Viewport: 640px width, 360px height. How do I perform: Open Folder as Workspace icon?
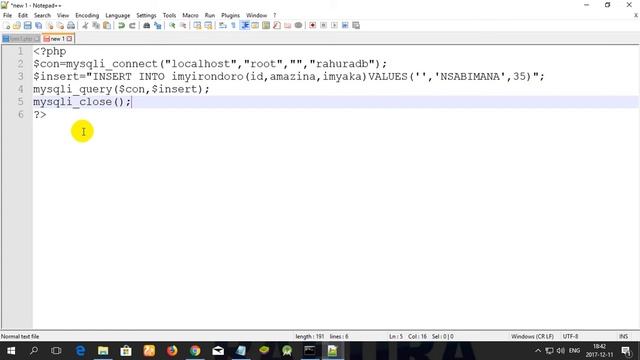287,25
